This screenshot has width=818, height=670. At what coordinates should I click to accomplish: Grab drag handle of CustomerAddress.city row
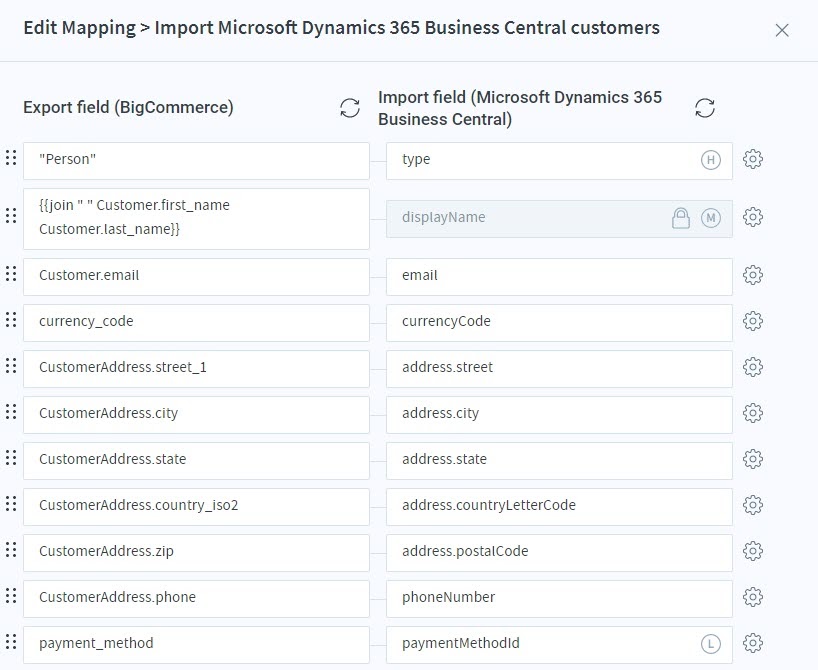click(11, 412)
